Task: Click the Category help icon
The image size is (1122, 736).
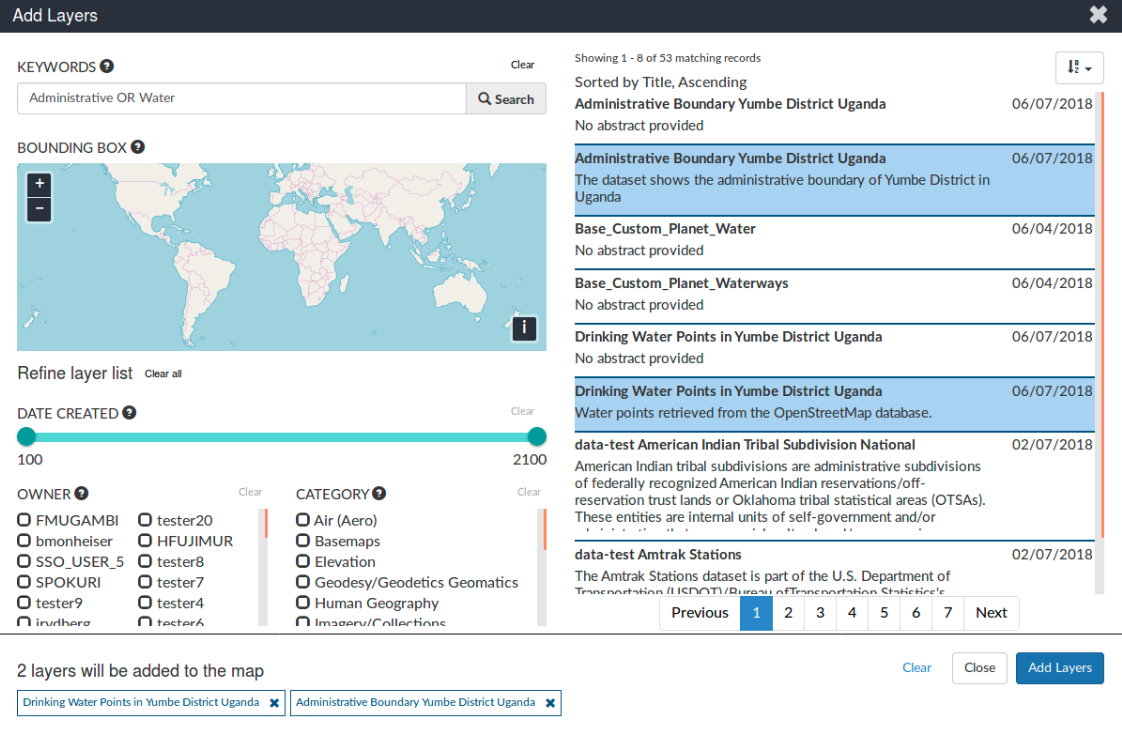Action: point(380,494)
